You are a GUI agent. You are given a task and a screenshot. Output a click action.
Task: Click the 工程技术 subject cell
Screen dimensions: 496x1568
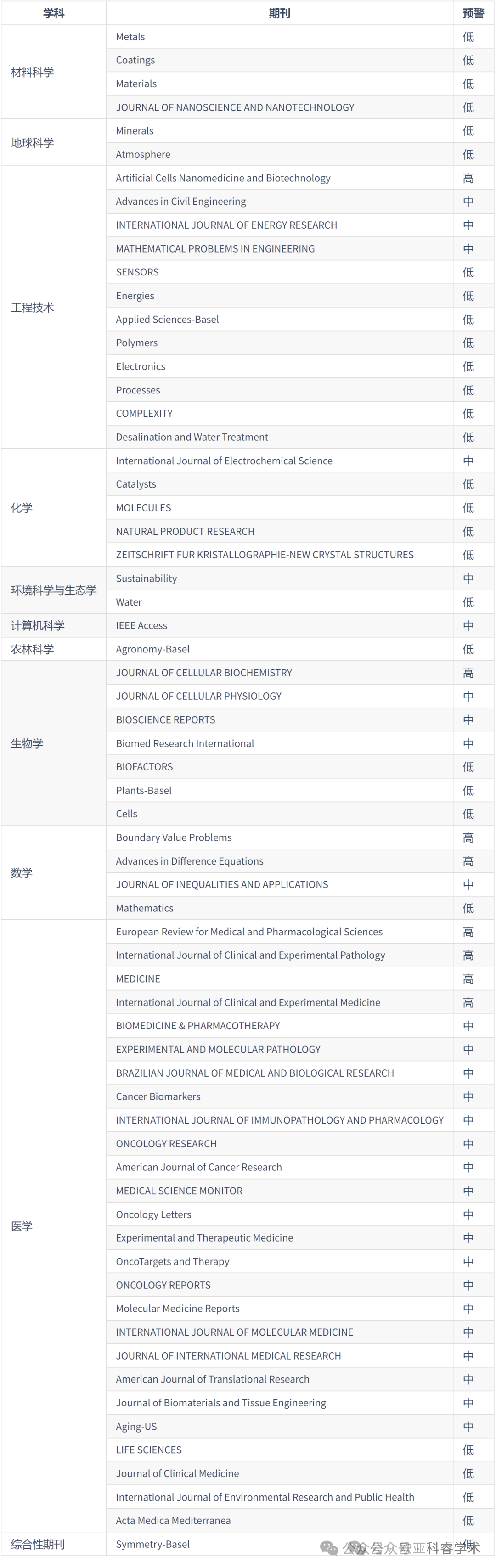pos(54,307)
